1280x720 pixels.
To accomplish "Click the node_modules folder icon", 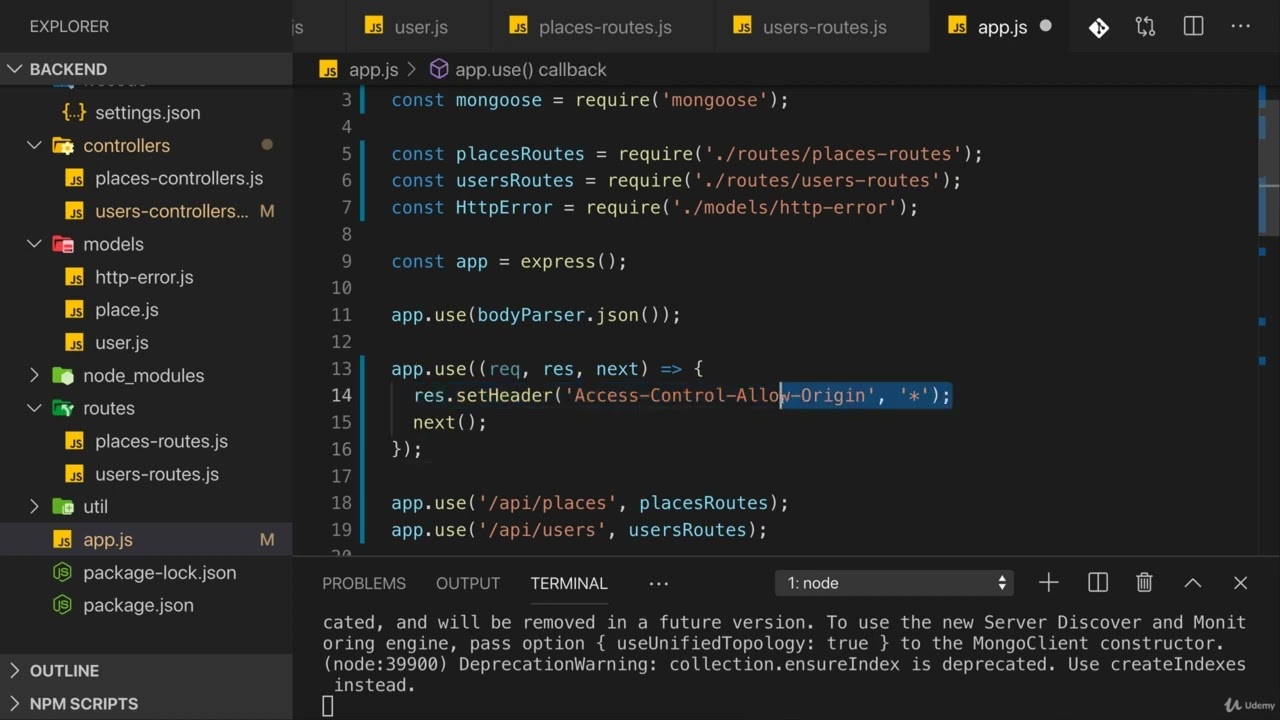I will [63, 376].
